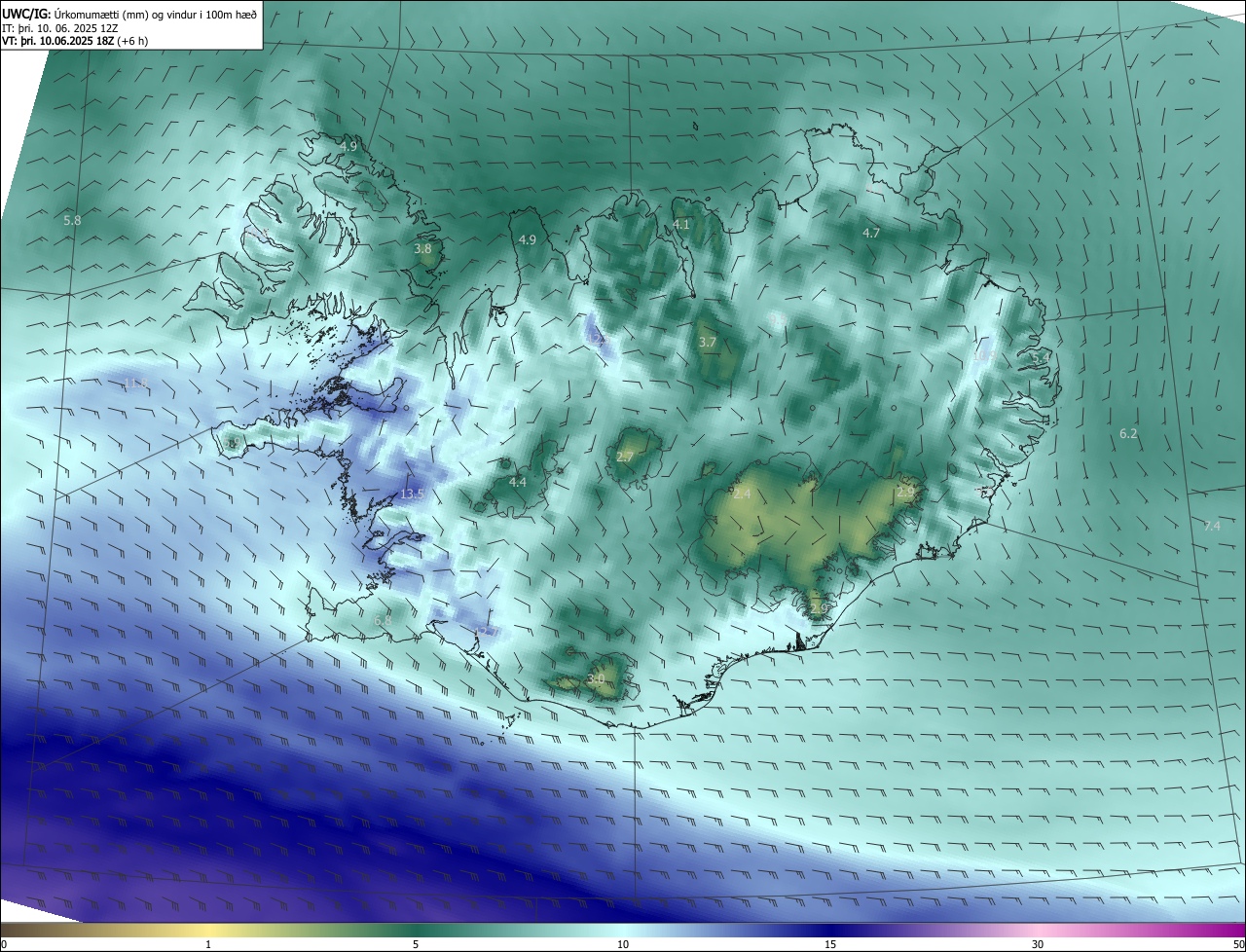Click the 10 tick label on the color scale
The height and width of the screenshot is (952, 1246).
(623, 944)
